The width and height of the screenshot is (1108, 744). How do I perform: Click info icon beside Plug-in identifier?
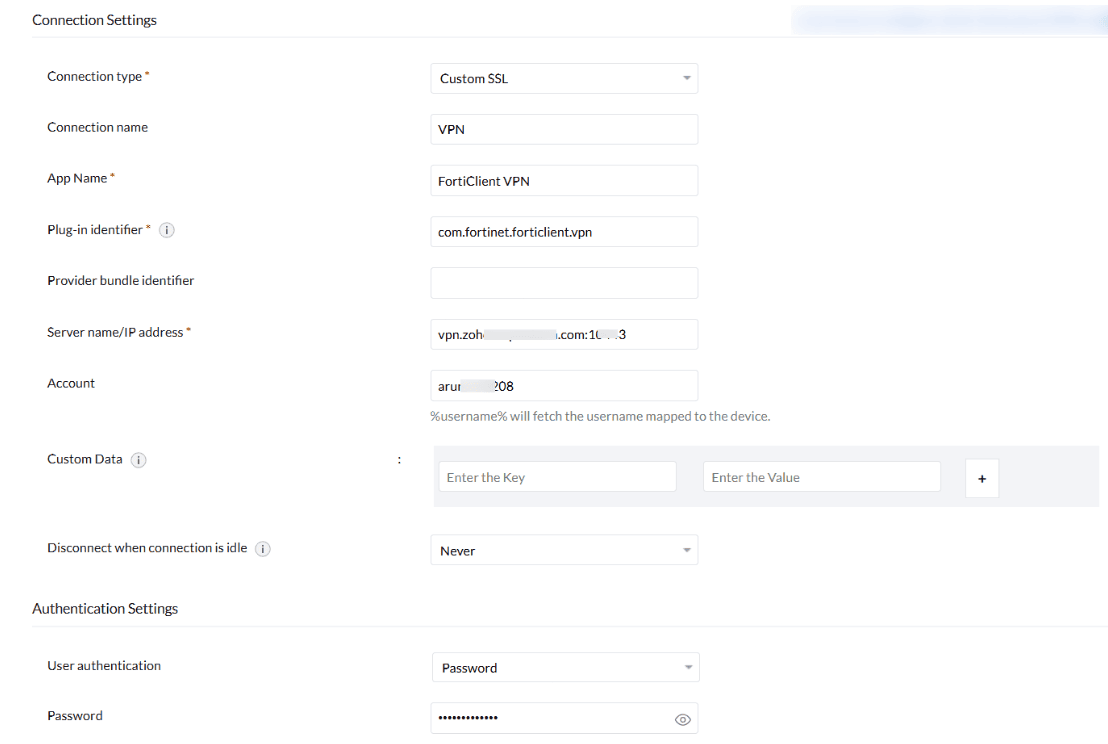pos(167,230)
